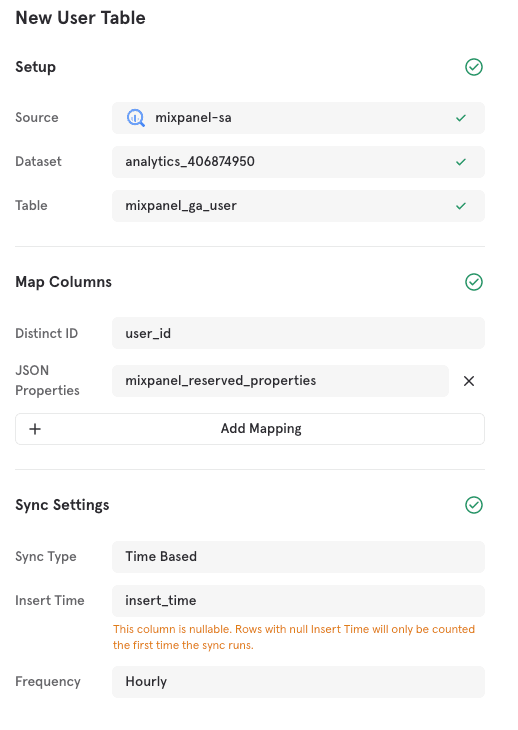Remove the mixpanel_reserved_properties JSON mapping
Screen dimensions: 518x730
[469, 381]
